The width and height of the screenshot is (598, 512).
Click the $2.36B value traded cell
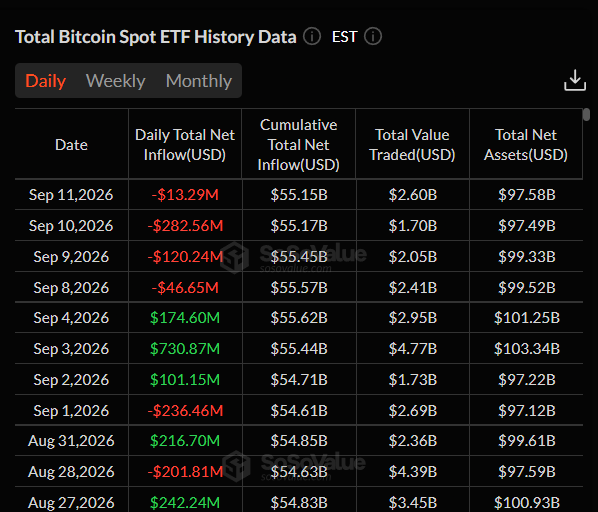[x=413, y=441]
